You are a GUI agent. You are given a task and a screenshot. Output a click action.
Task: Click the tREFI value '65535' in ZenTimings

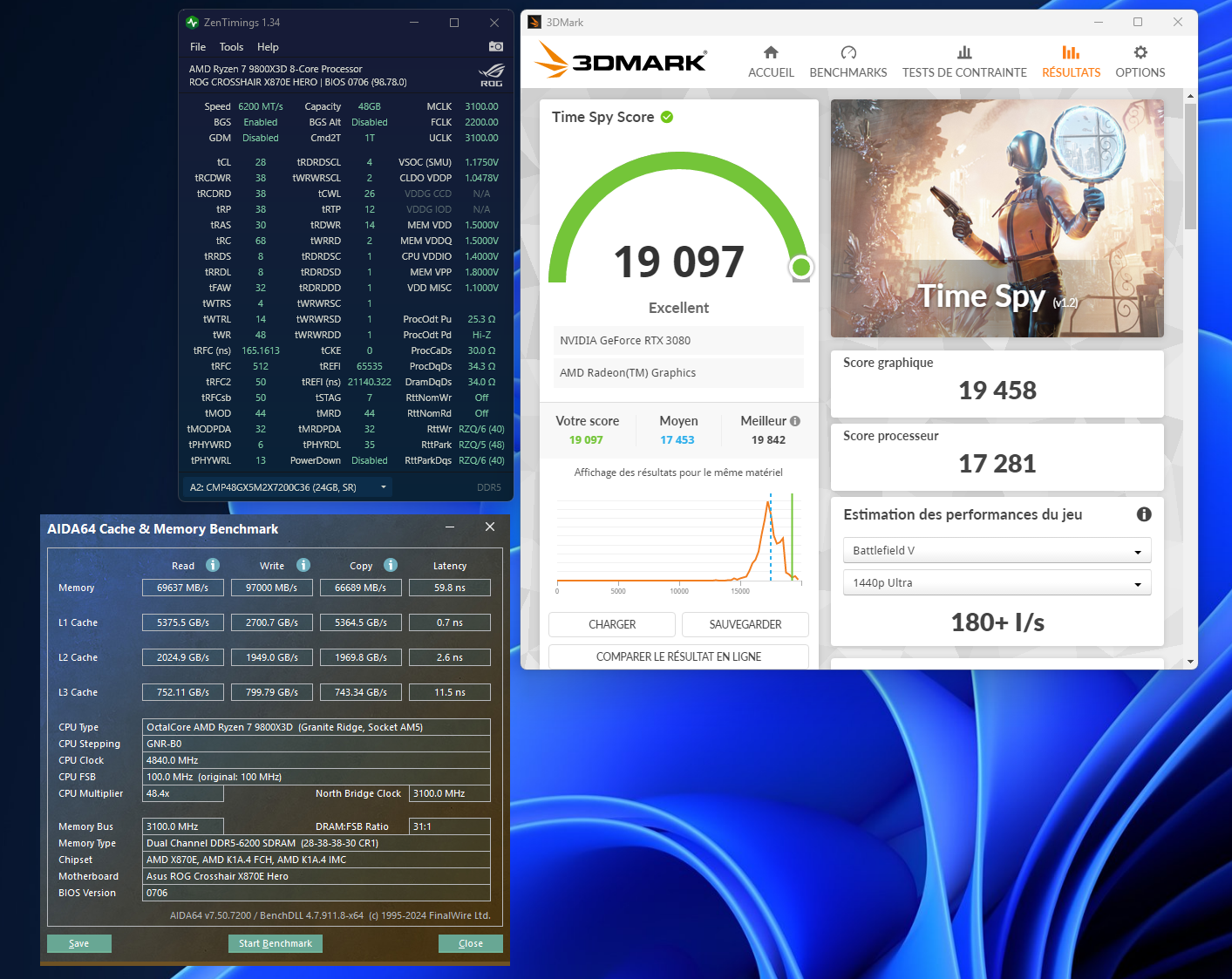[370, 366]
